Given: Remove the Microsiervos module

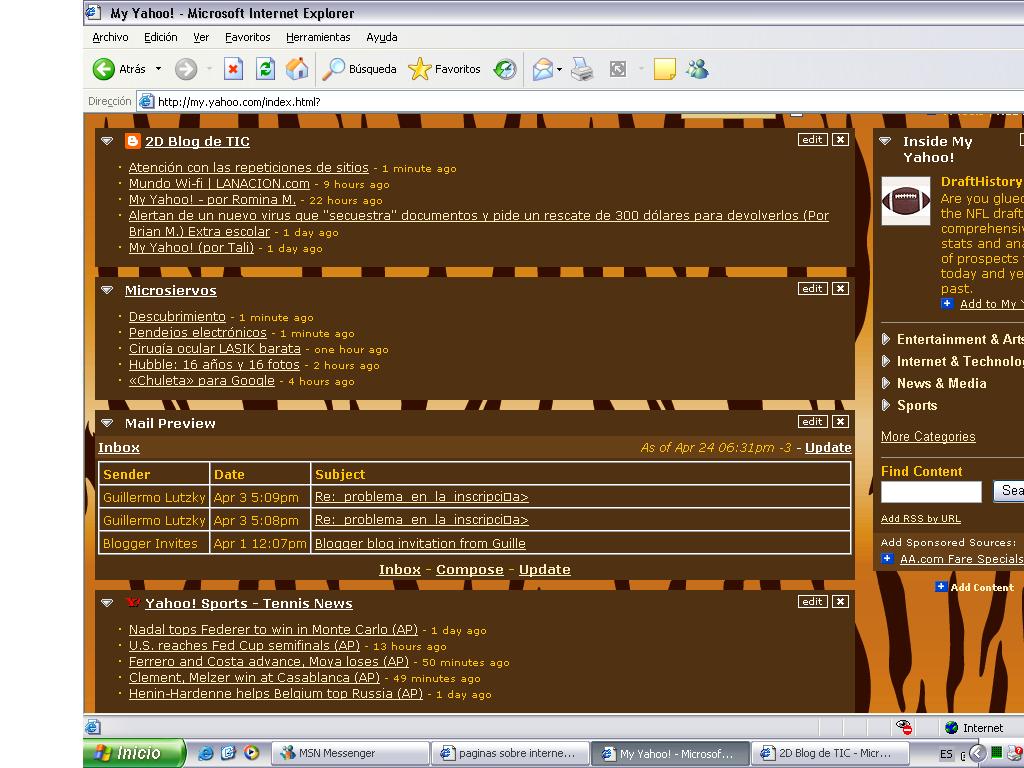Looking at the screenshot, I should tap(840, 289).
